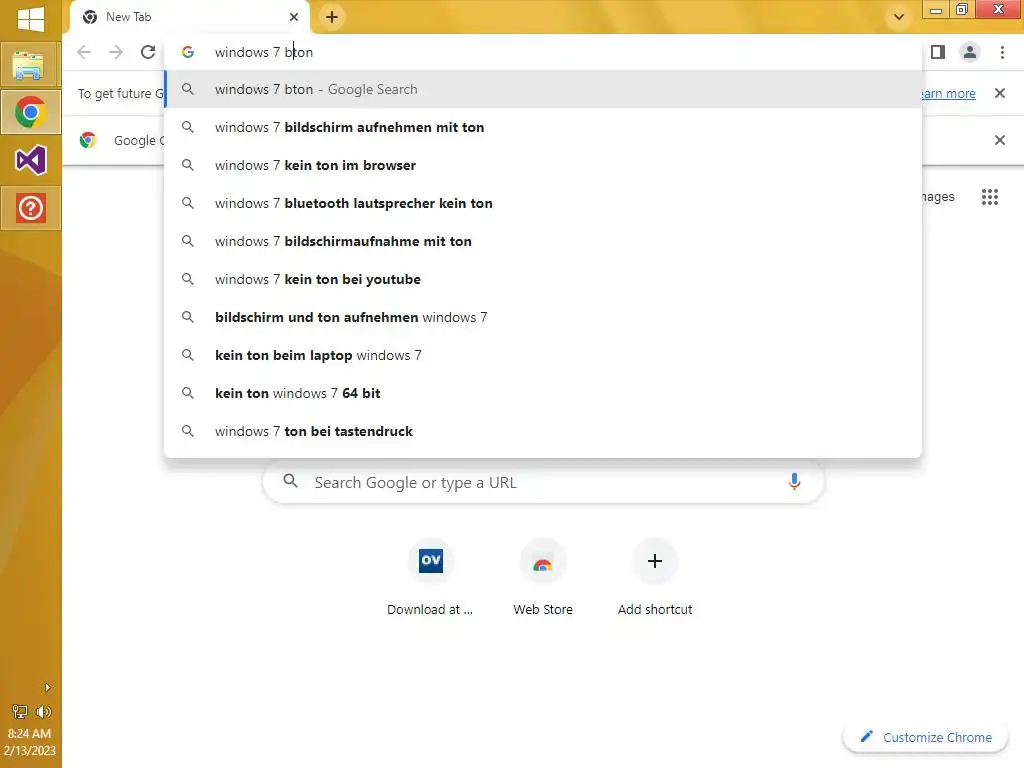
Task: Go back using the back arrow
Action: click(x=84, y=52)
